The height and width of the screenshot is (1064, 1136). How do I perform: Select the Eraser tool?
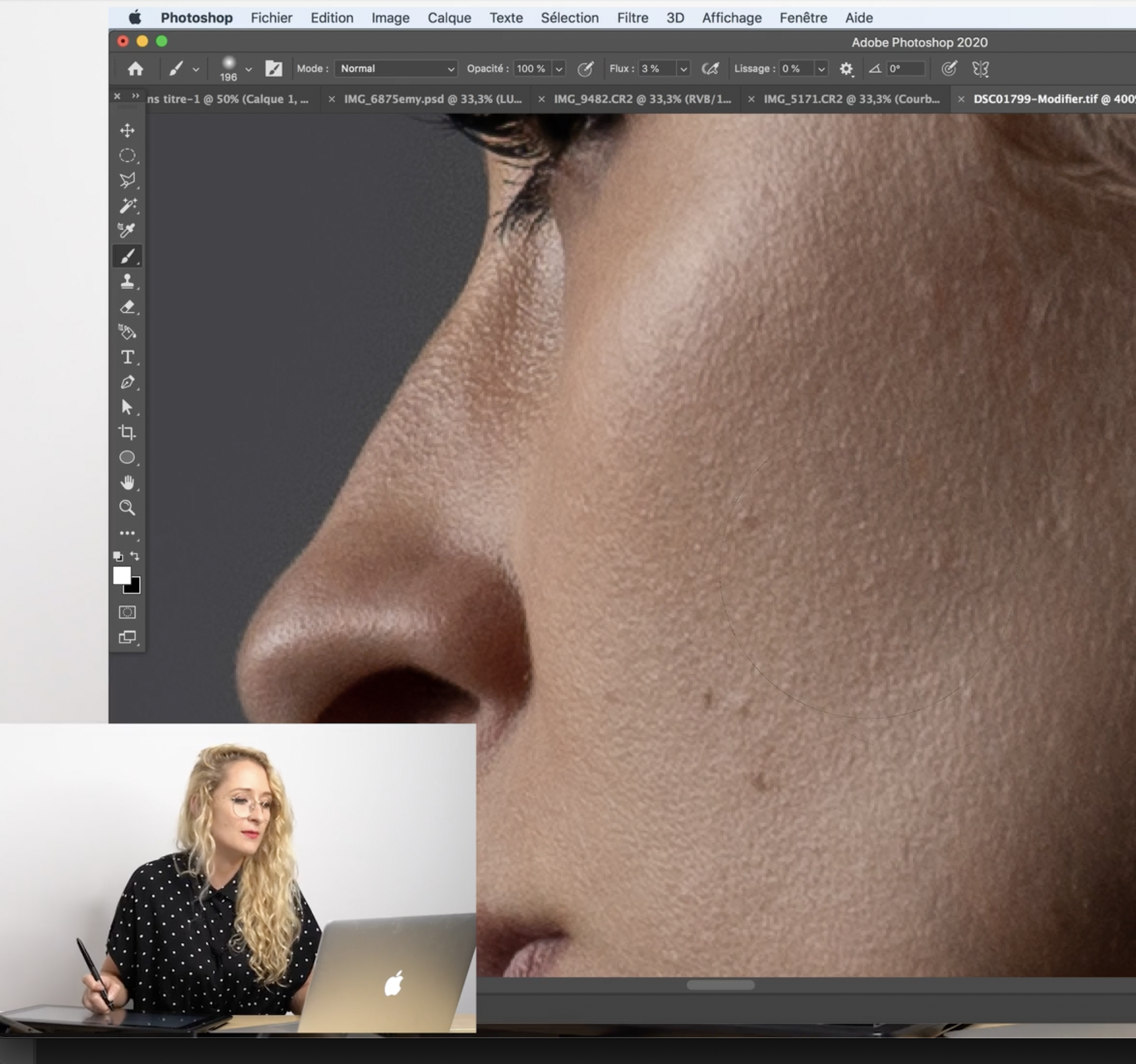[x=127, y=308]
